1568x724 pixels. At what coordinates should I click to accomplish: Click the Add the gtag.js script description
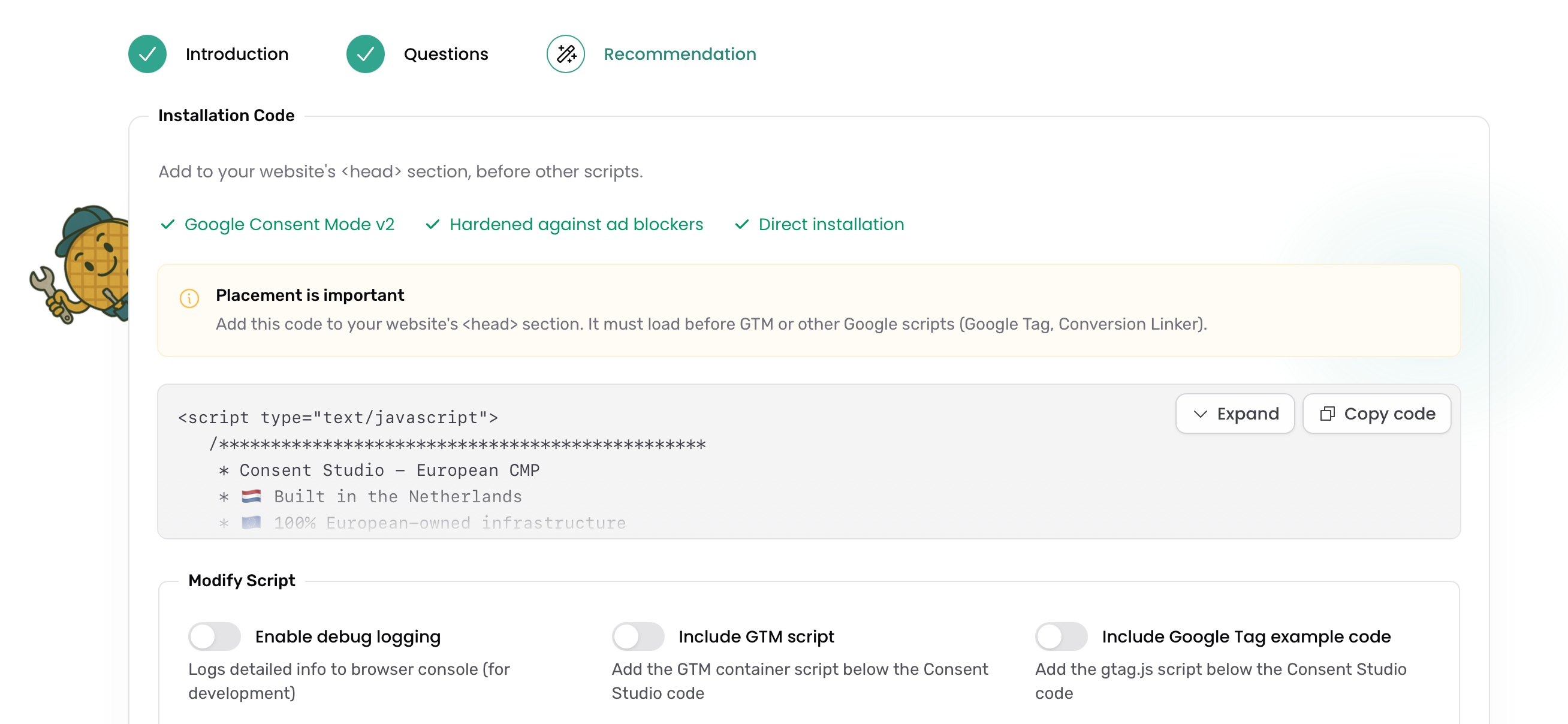(x=1220, y=681)
